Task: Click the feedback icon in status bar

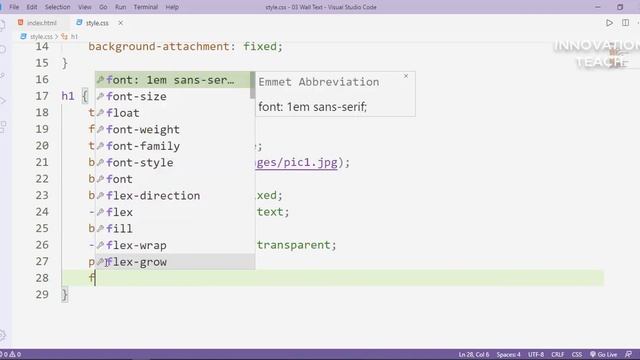Action: (628, 354)
